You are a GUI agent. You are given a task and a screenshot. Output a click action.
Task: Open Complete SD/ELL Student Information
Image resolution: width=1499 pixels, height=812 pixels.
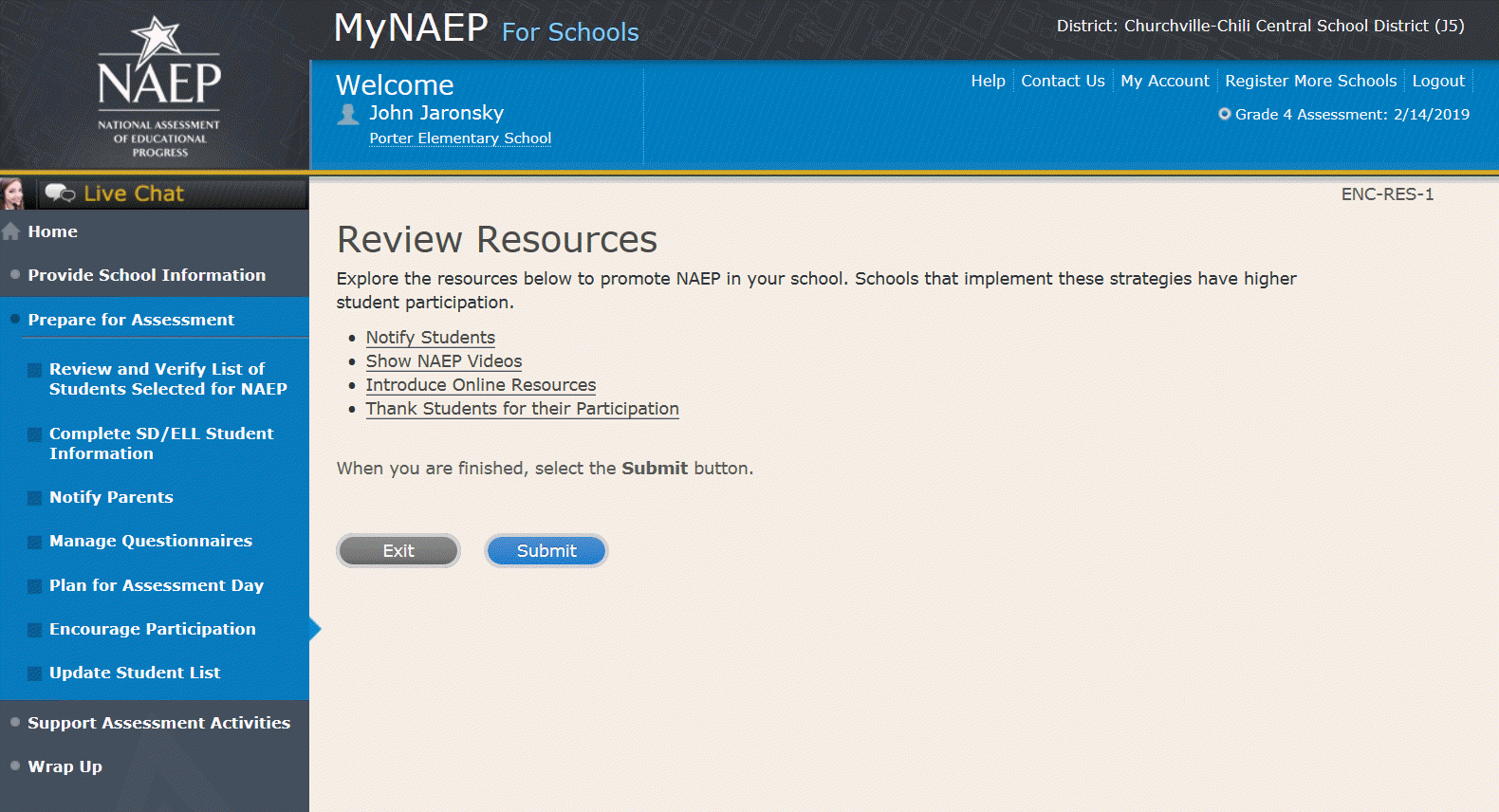tap(161, 443)
